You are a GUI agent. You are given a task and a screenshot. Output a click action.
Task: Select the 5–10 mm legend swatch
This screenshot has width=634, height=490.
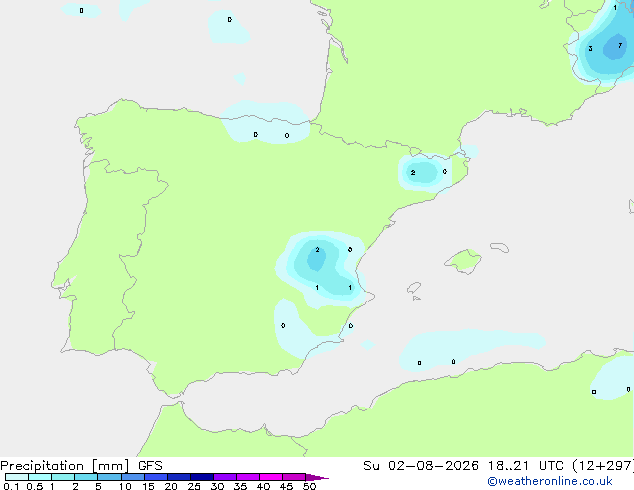pyautogui.click(x=109, y=477)
